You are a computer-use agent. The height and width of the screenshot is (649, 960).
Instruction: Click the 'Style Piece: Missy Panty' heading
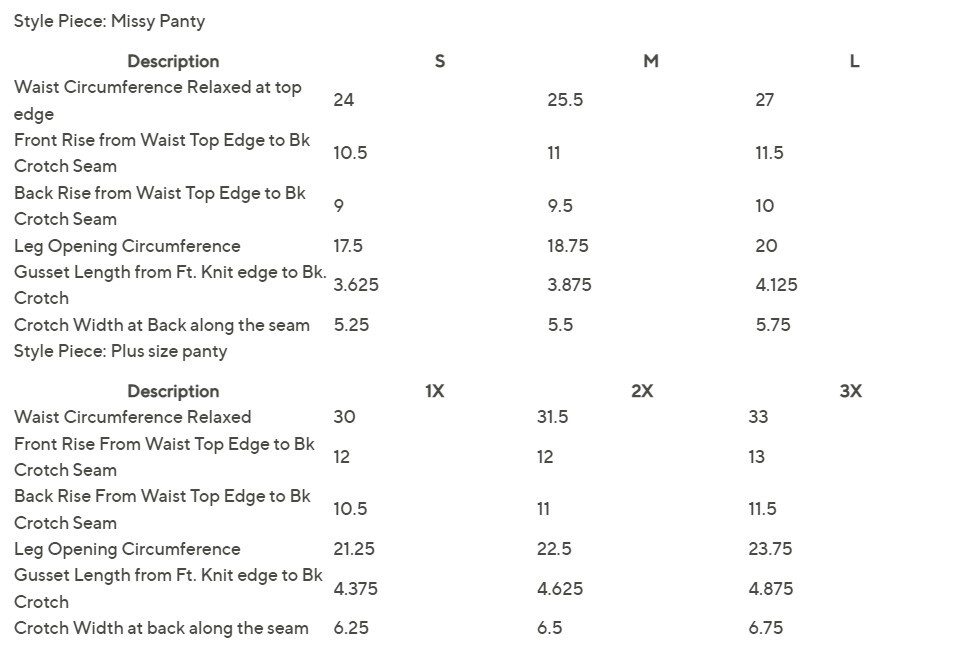pos(110,21)
